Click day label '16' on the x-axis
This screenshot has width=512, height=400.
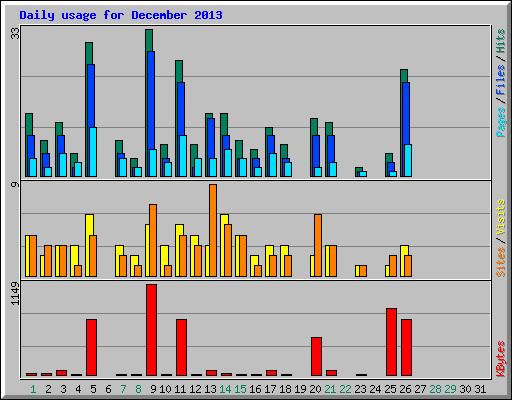point(255,389)
